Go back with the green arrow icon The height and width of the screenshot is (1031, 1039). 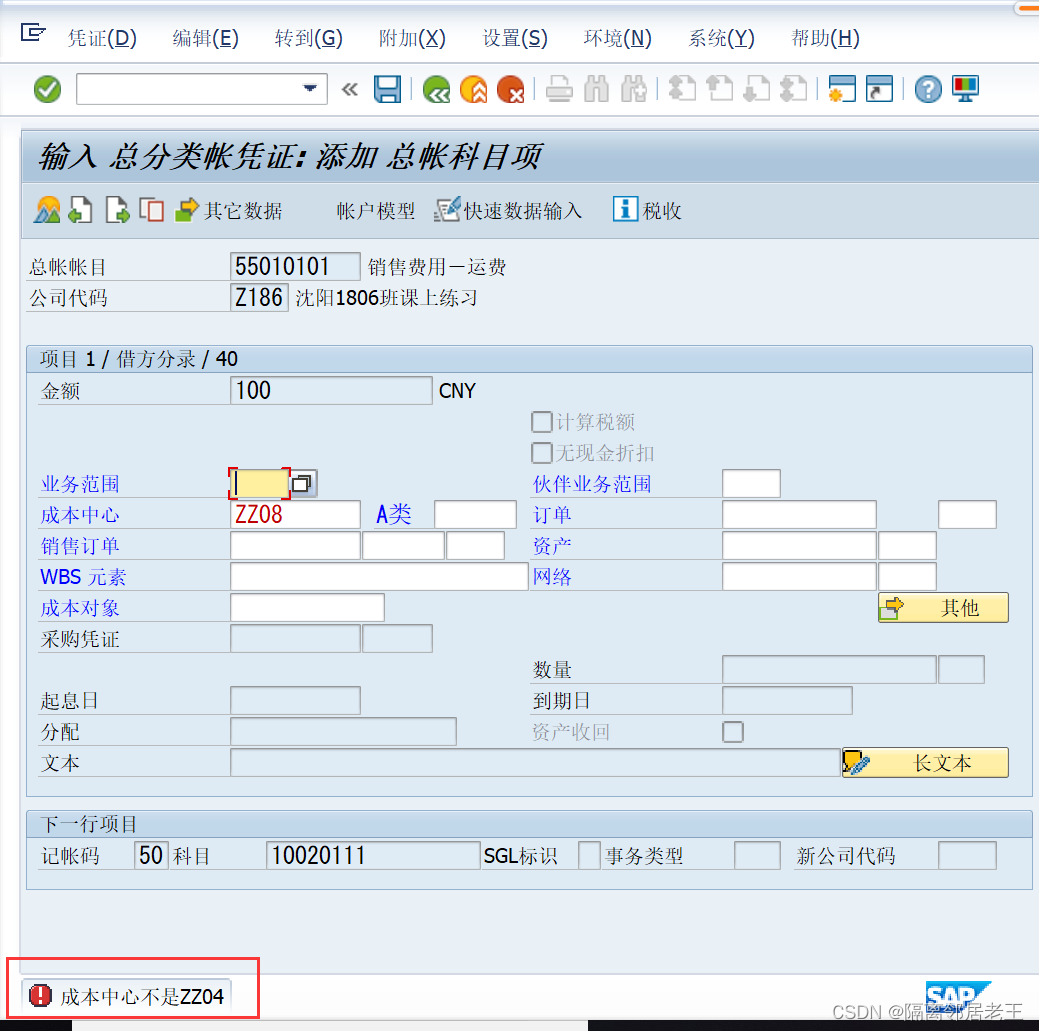(436, 89)
